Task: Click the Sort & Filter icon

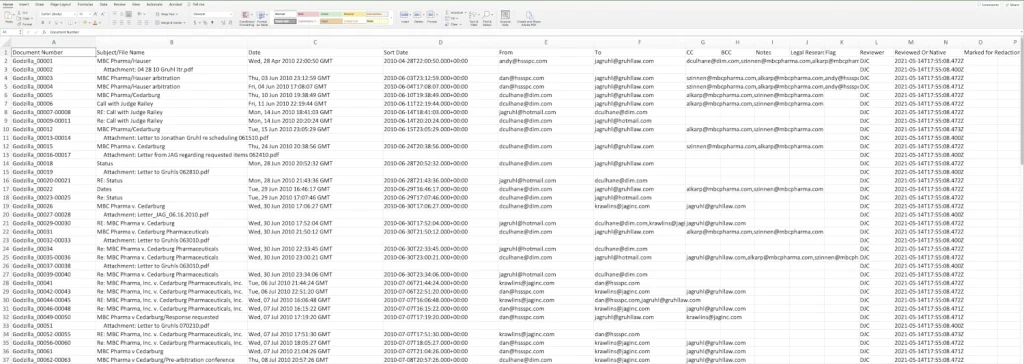Action: pos(474,17)
